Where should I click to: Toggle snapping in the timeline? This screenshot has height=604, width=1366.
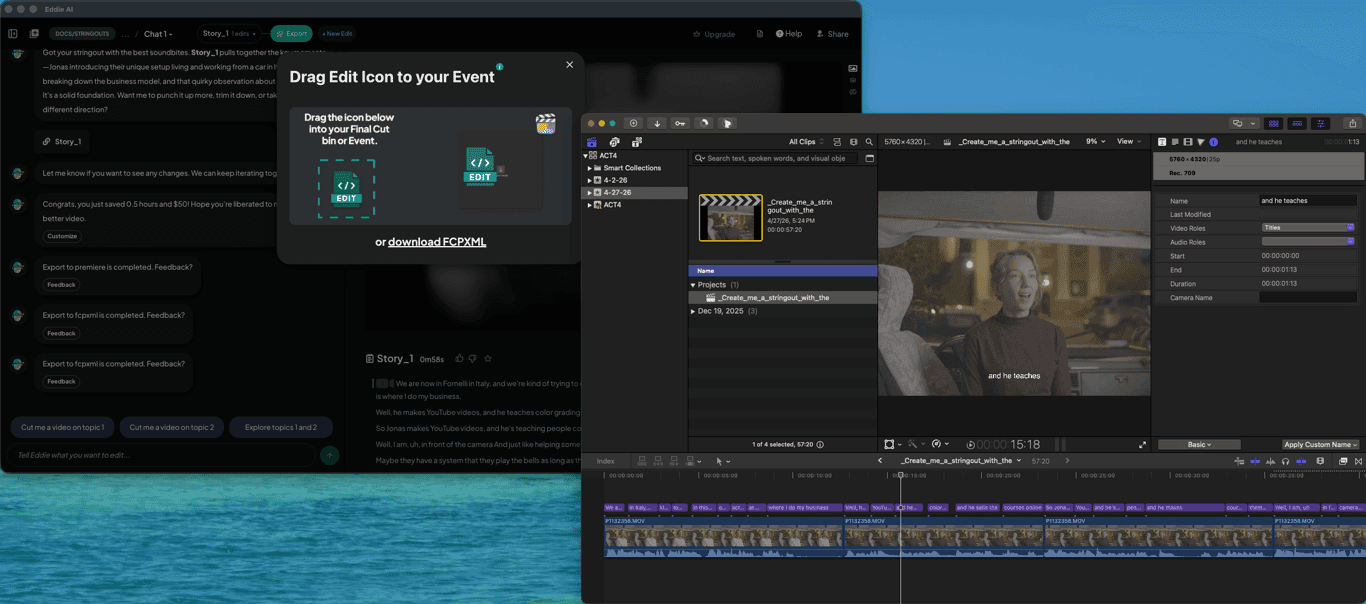pyautogui.click(x=1301, y=461)
